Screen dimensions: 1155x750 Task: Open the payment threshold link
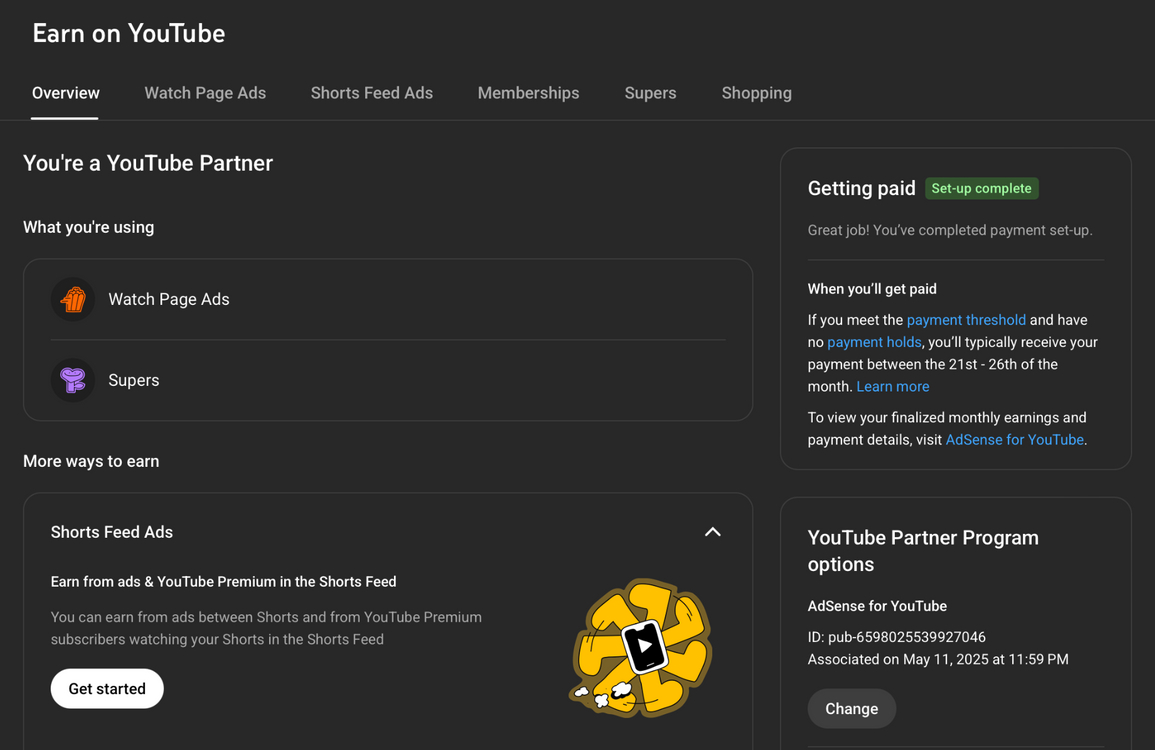[966, 320]
